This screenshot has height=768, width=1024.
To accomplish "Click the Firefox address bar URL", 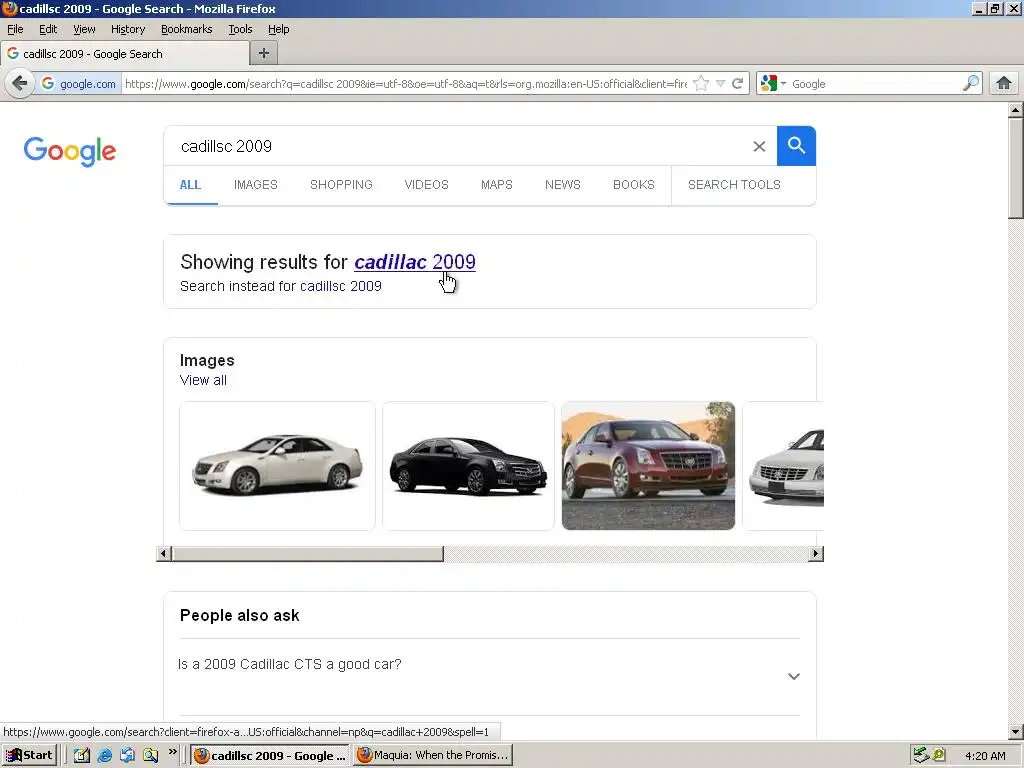I will (x=405, y=84).
